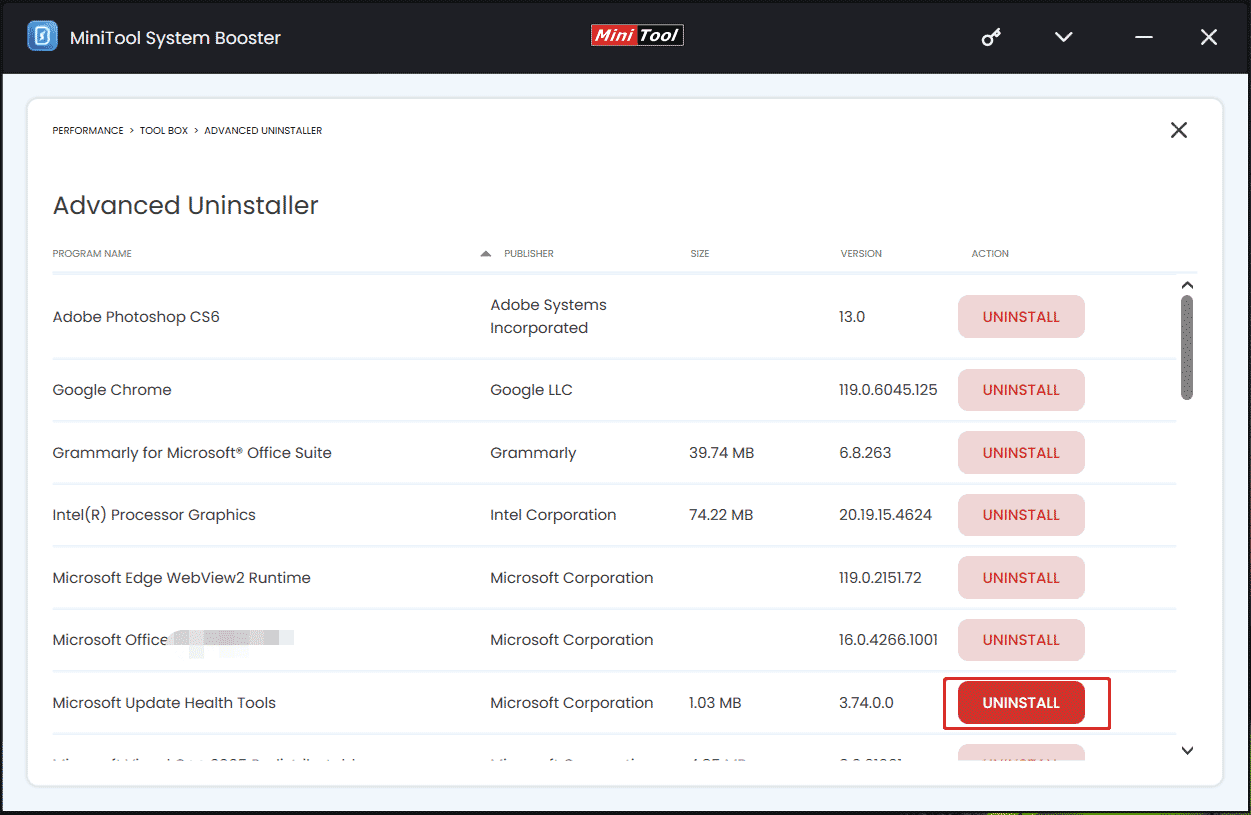Screen dimensions: 1251x815
Task: Click version 13.0 of Photoshop
Action: 852,317
